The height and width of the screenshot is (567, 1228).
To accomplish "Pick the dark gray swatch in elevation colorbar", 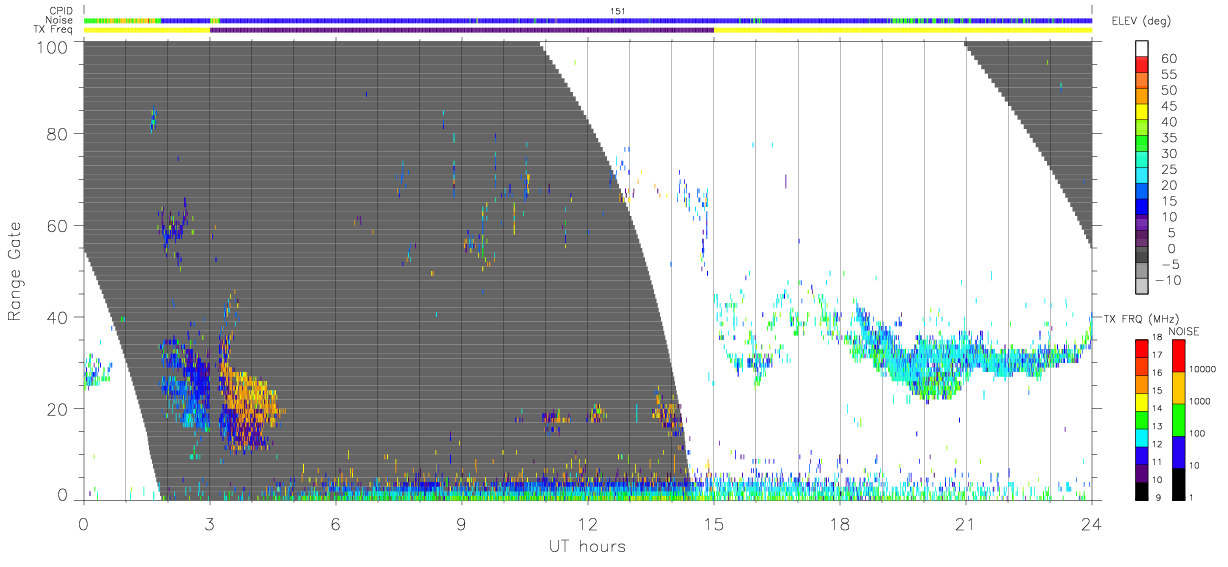I will (1142, 256).
